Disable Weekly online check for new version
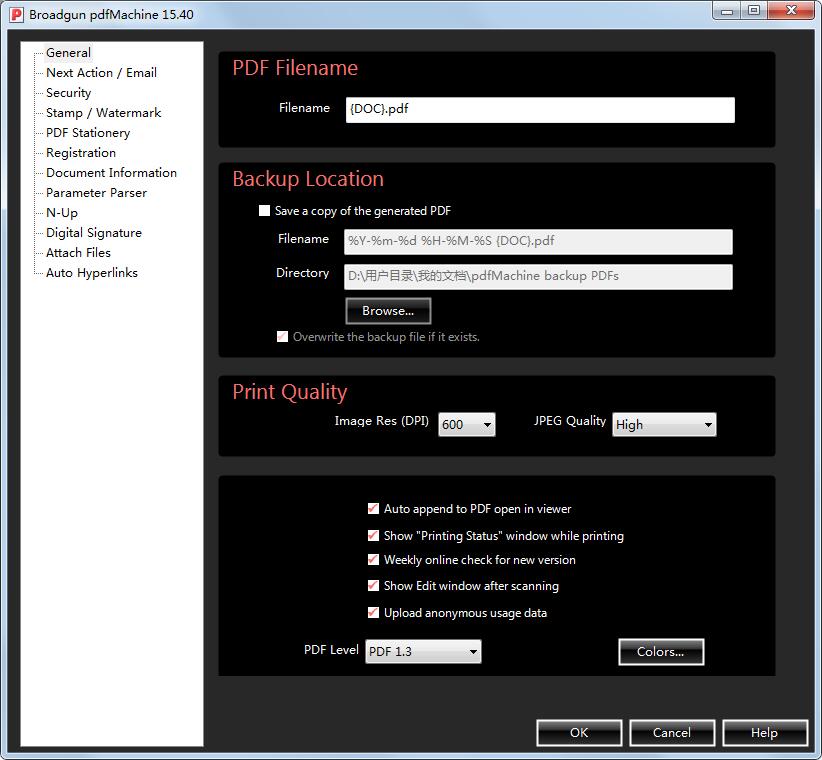The height and width of the screenshot is (760, 822). coord(373,559)
